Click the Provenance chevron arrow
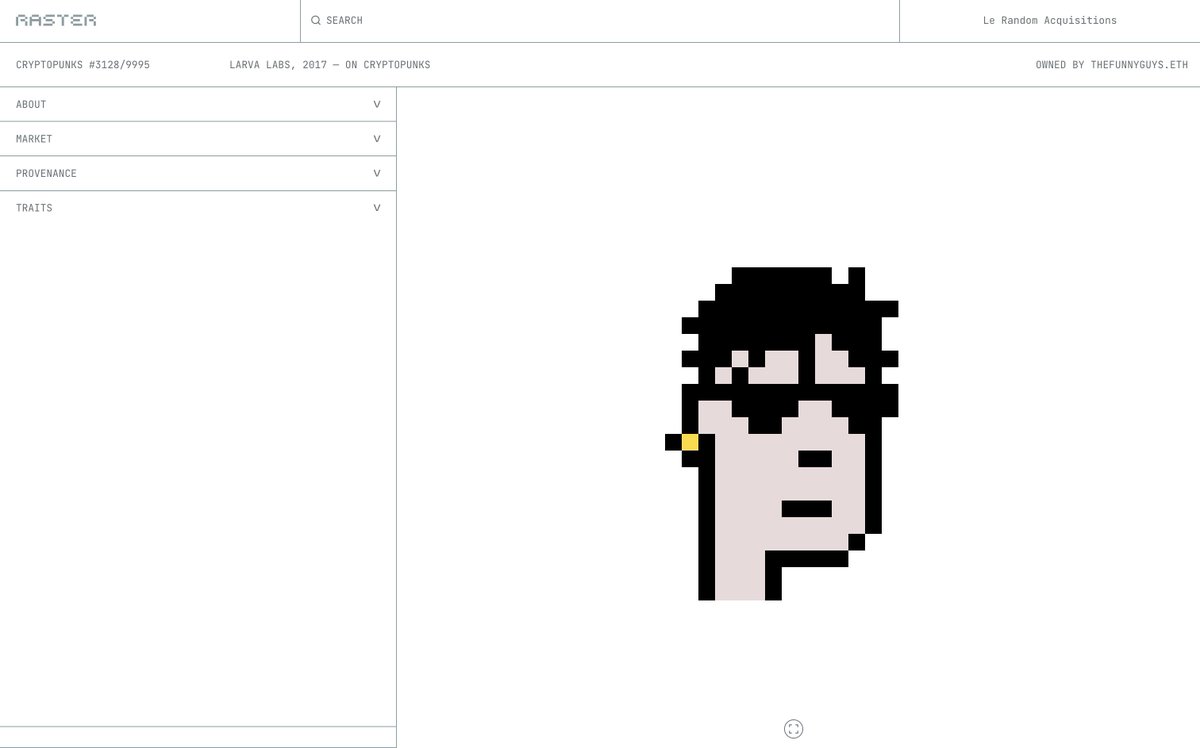Screen dimensions: 1200x748 click(x=377, y=173)
